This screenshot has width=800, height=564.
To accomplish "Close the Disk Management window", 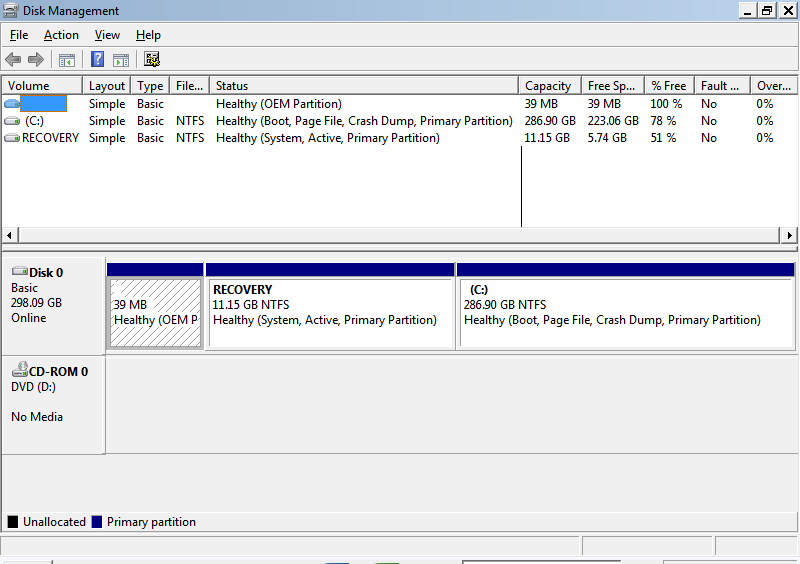I will pos(788,10).
